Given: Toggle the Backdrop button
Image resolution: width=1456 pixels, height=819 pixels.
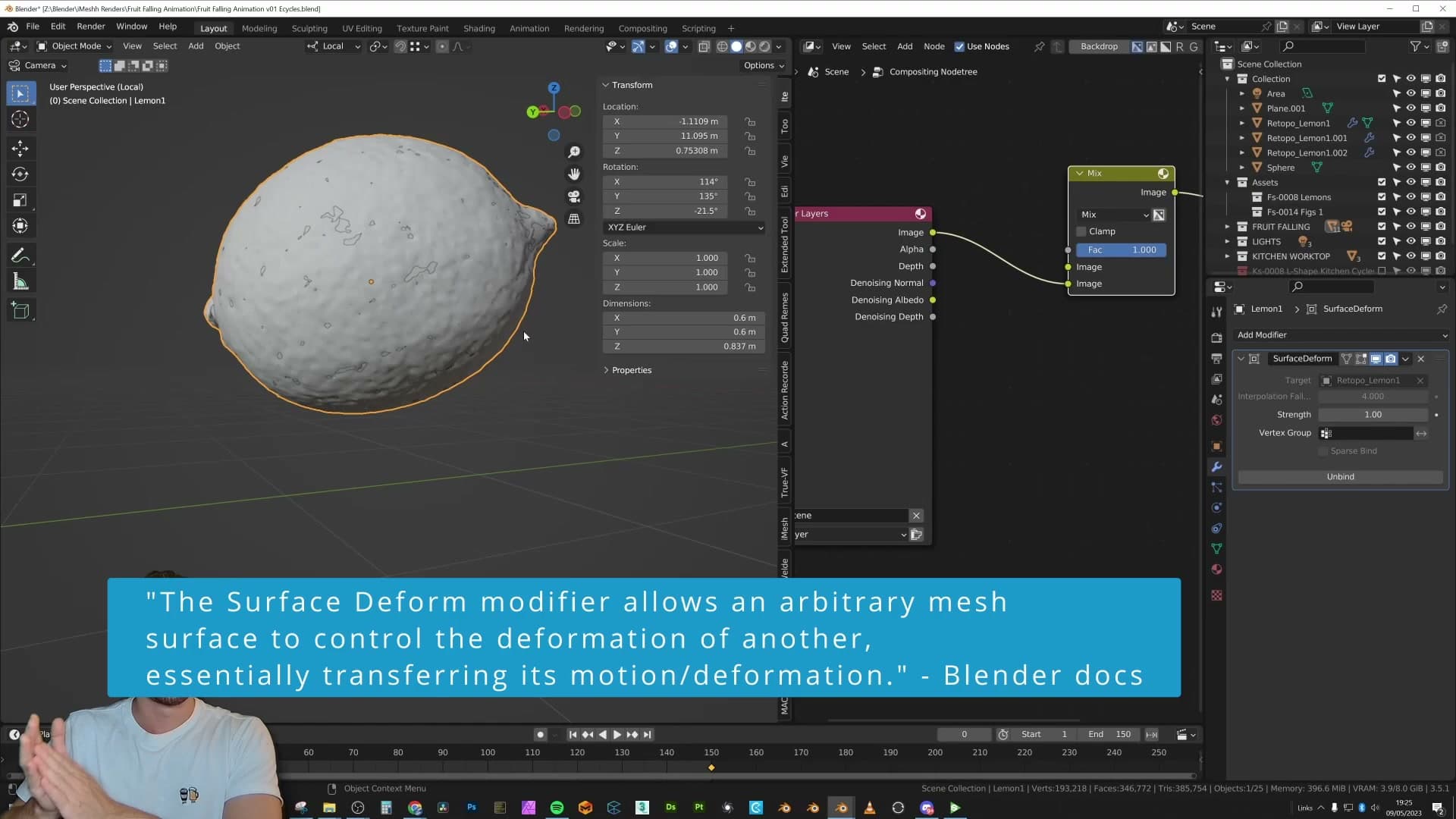Looking at the screenshot, I should [x=1099, y=46].
